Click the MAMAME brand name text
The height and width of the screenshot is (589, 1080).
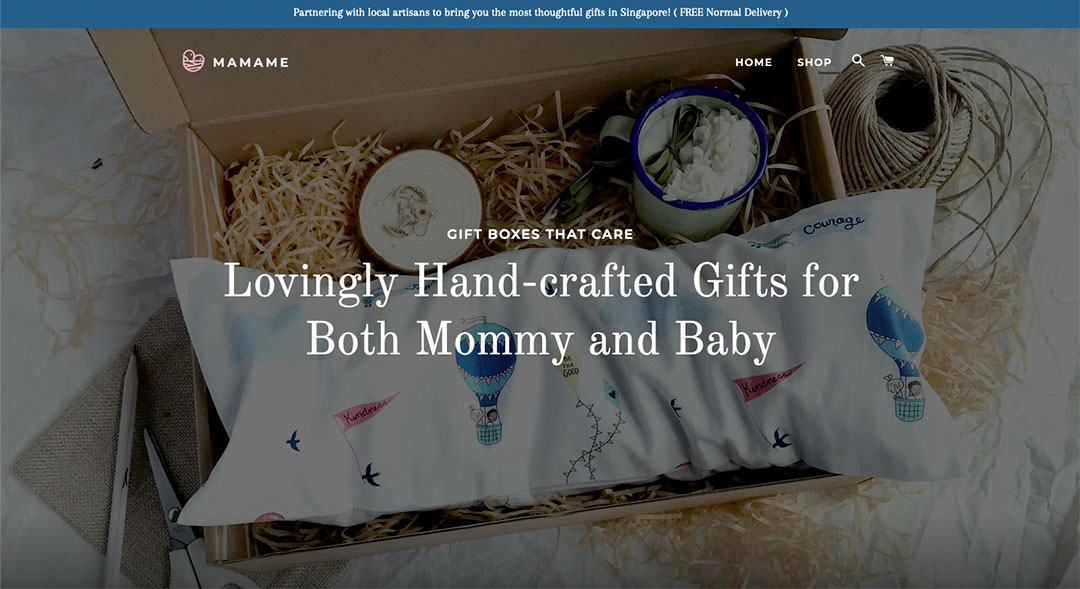(251, 62)
